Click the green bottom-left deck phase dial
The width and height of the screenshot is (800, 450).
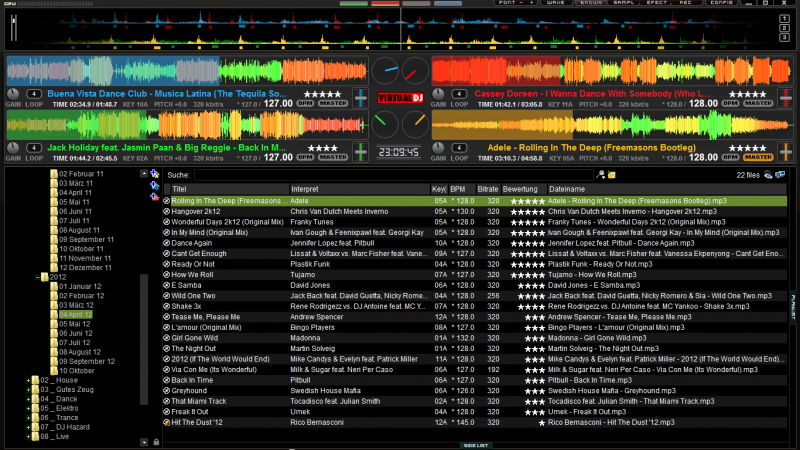pos(385,124)
